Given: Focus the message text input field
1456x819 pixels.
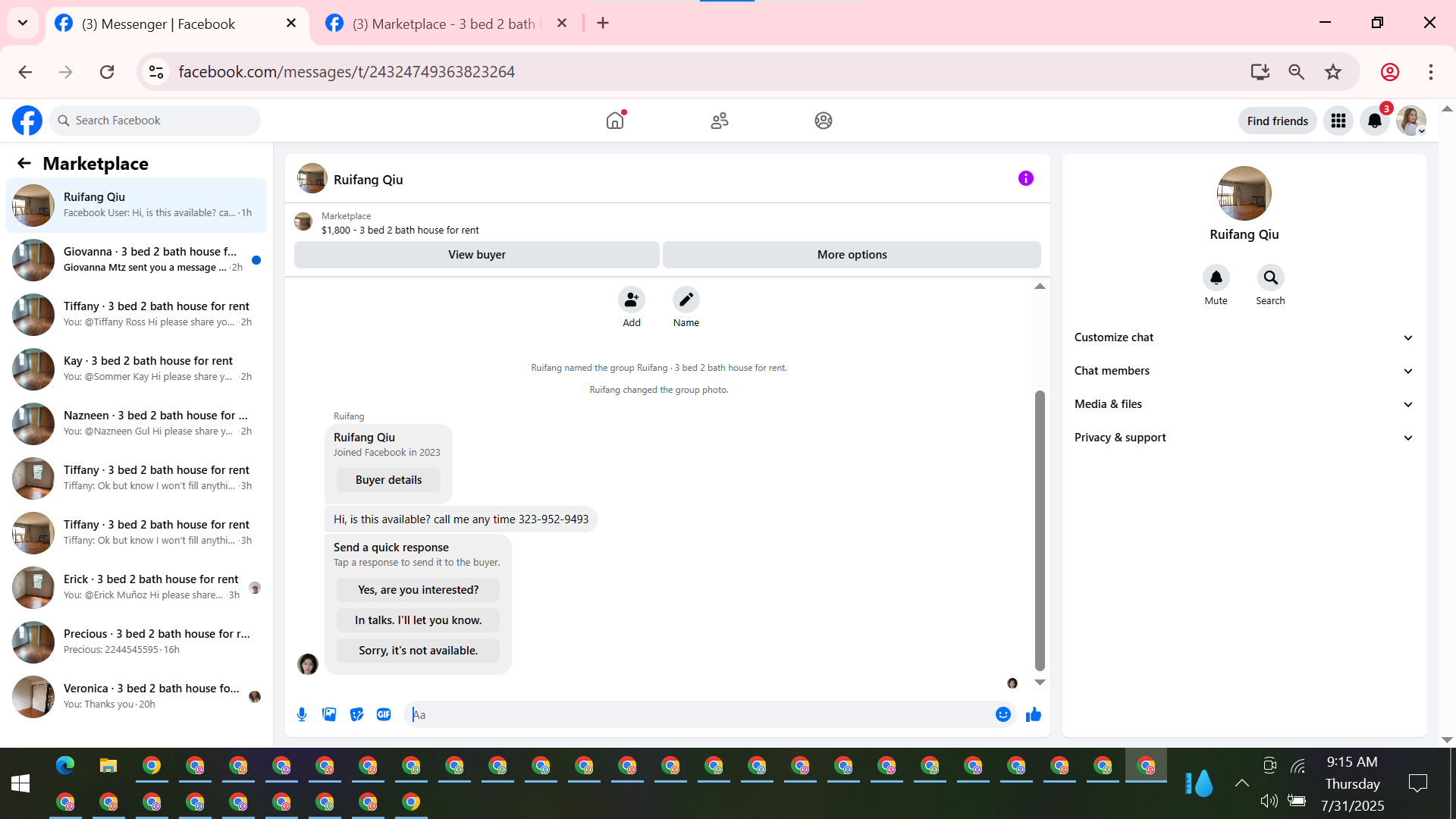Looking at the screenshot, I should coord(698,714).
